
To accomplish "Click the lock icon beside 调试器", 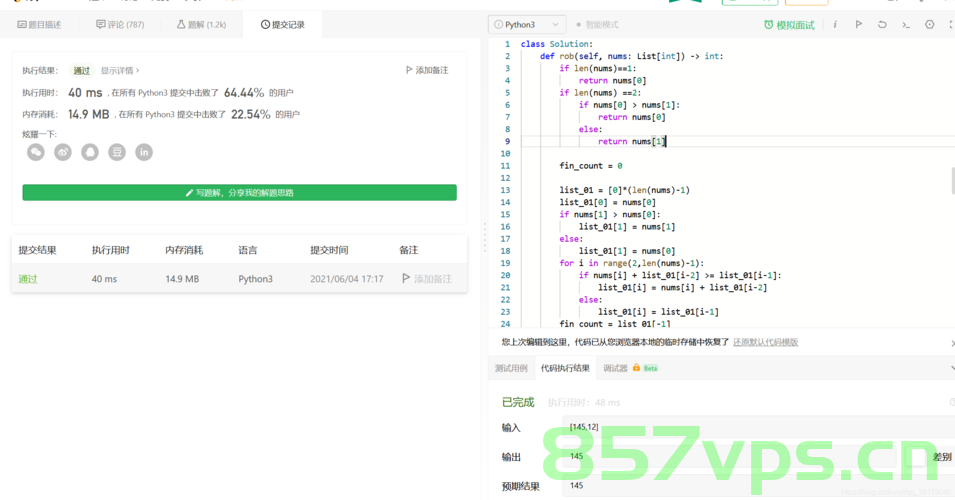I will pos(636,368).
